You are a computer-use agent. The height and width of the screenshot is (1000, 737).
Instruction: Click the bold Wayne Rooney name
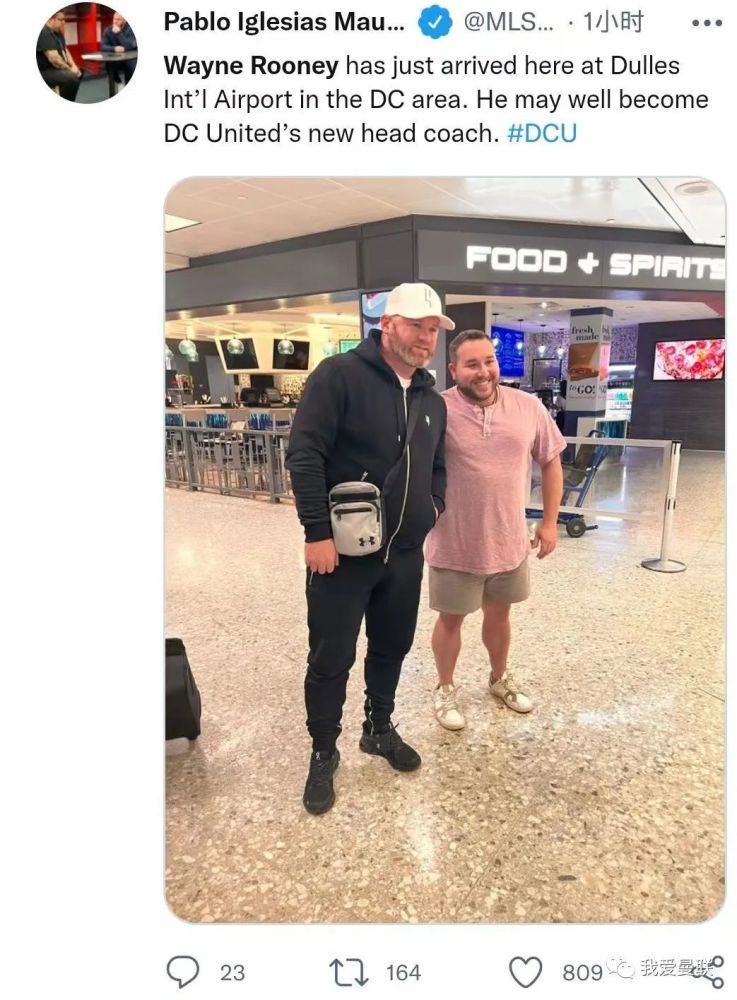[x=251, y=66]
